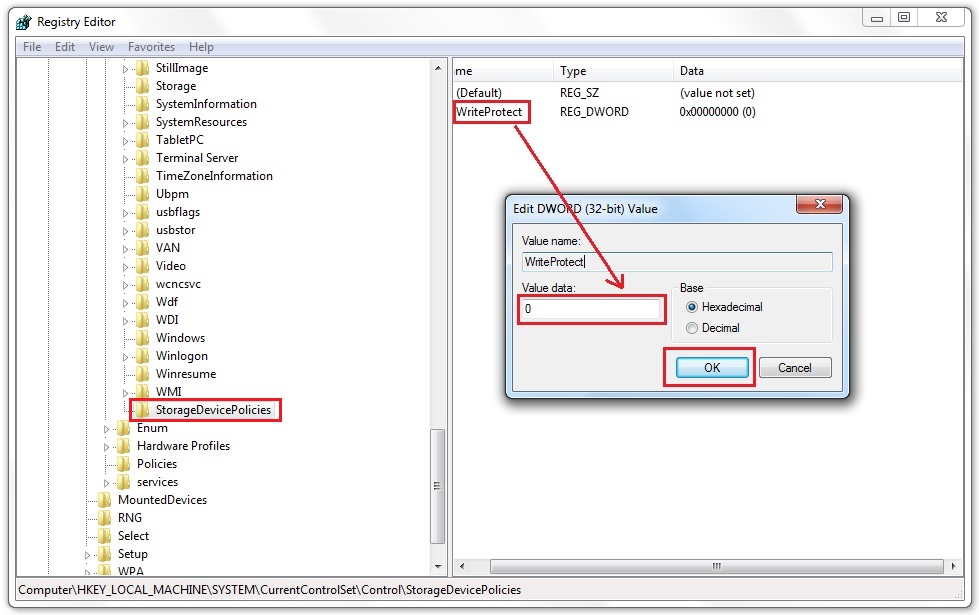Viewport: 979px width, 615px height.
Task: Select the wcncsvc folder icon
Action: pos(142,284)
